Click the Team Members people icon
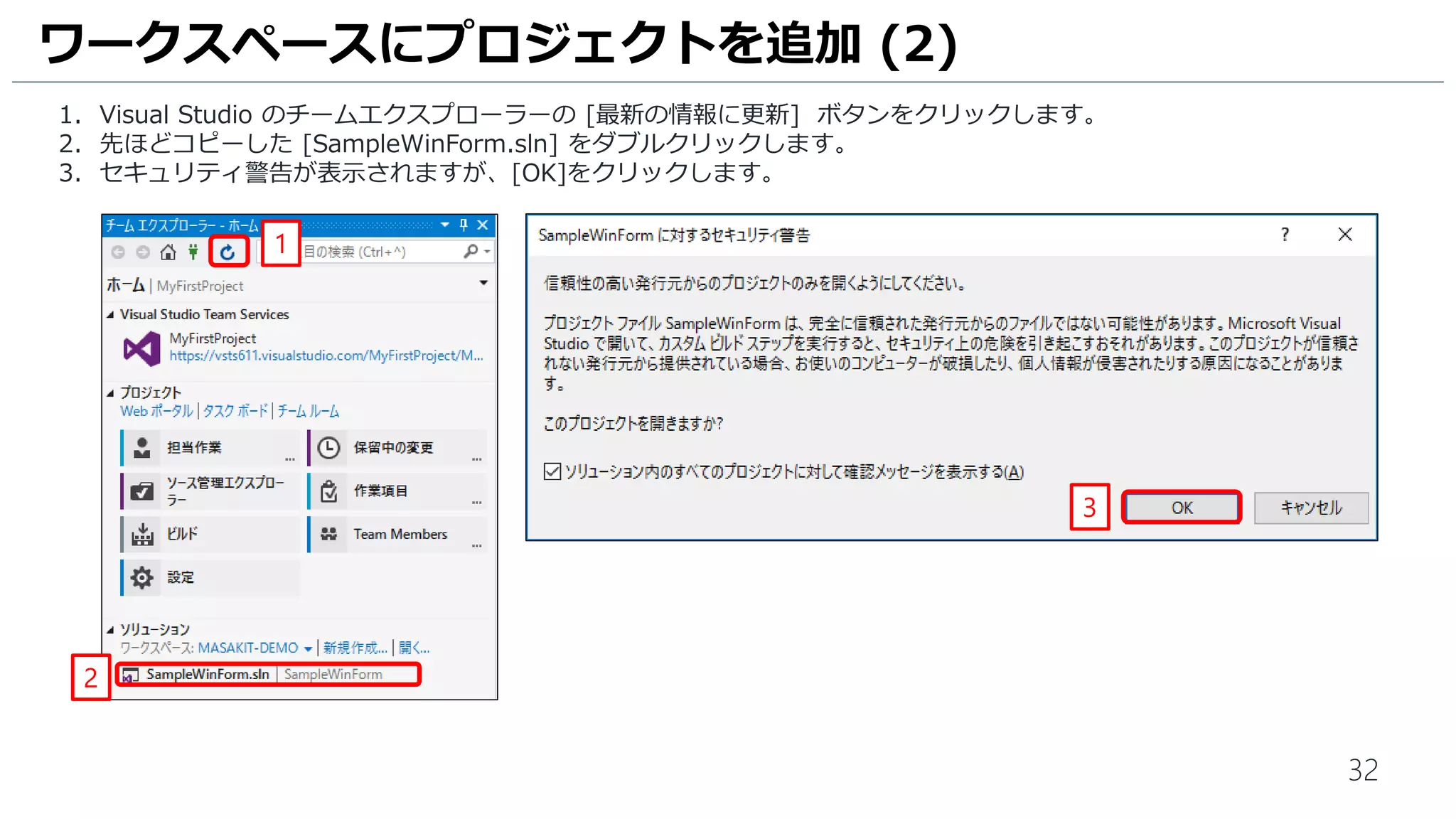The width and height of the screenshot is (1456, 819). pyautogui.click(x=328, y=534)
